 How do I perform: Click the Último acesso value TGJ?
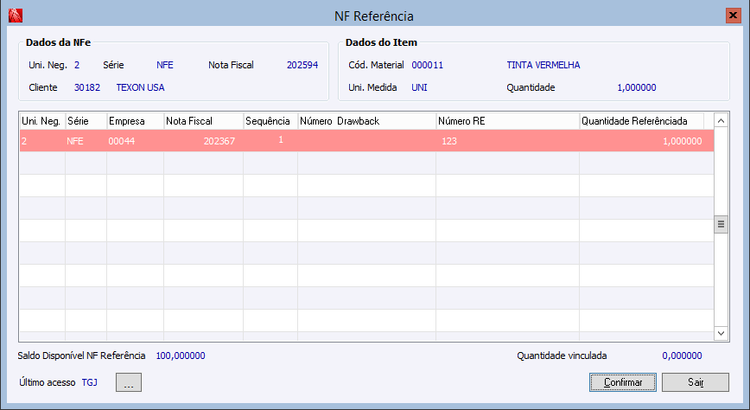coord(89,382)
